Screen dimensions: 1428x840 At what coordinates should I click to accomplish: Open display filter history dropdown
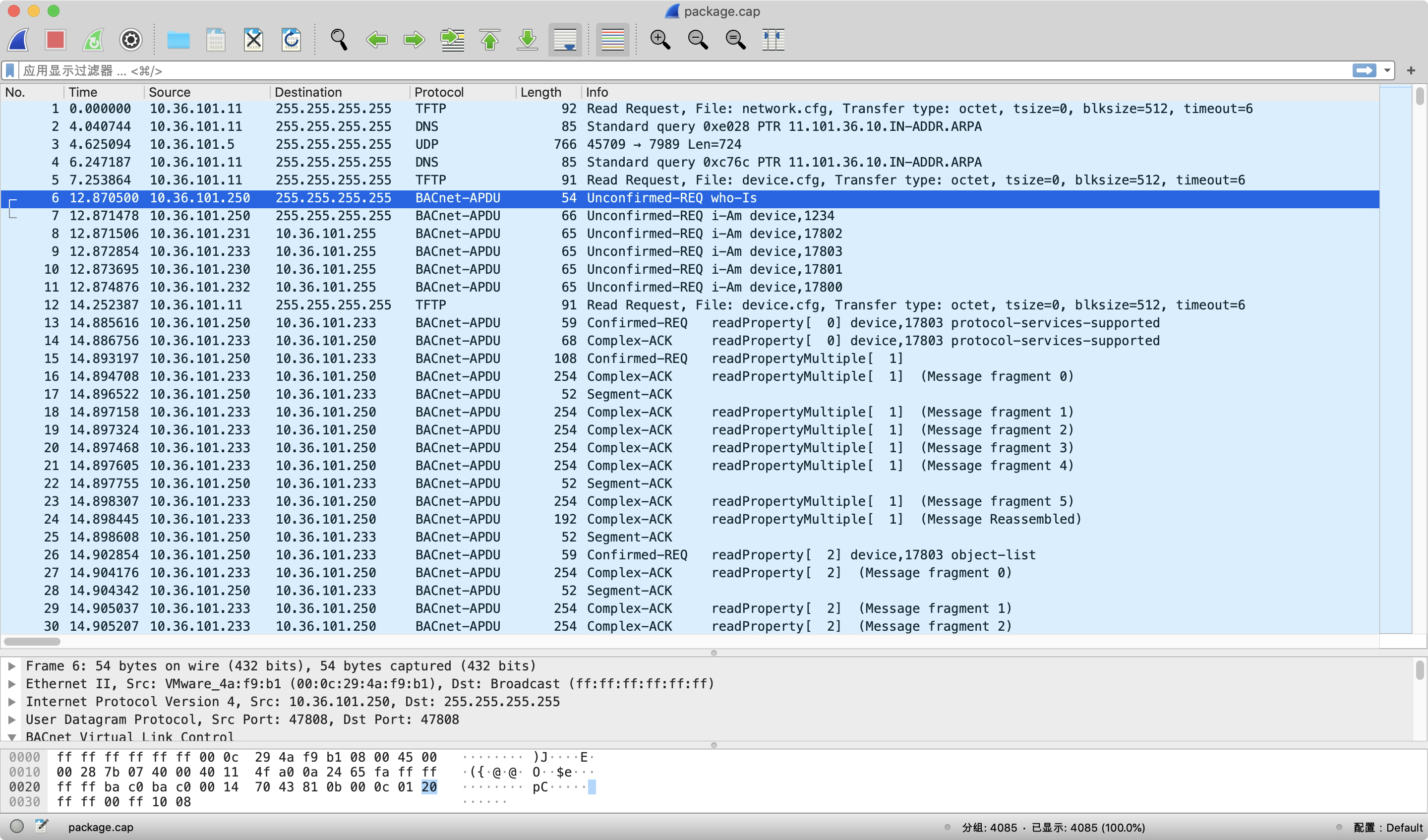[x=1387, y=71]
